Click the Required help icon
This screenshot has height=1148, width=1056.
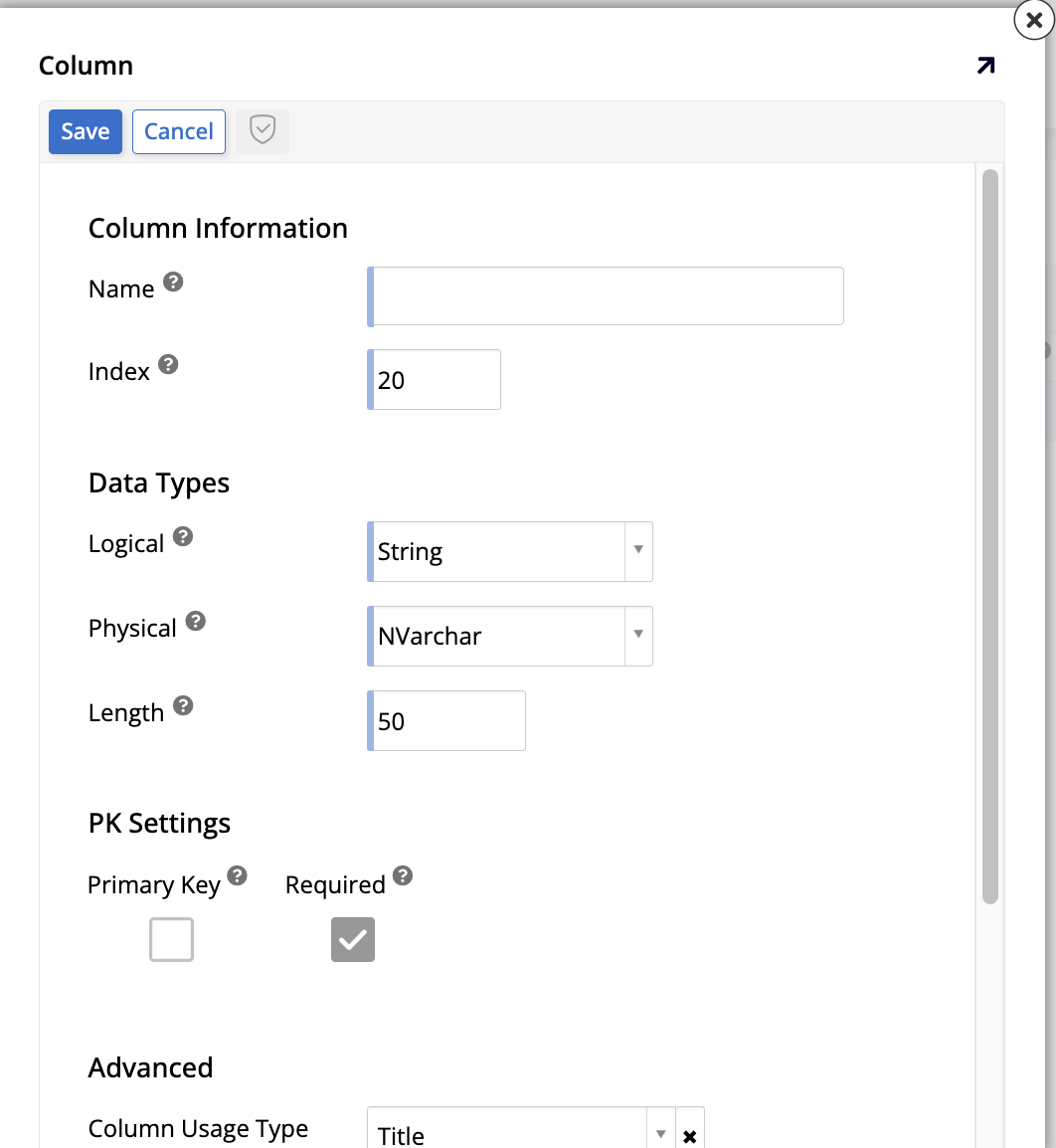coord(402,876)
